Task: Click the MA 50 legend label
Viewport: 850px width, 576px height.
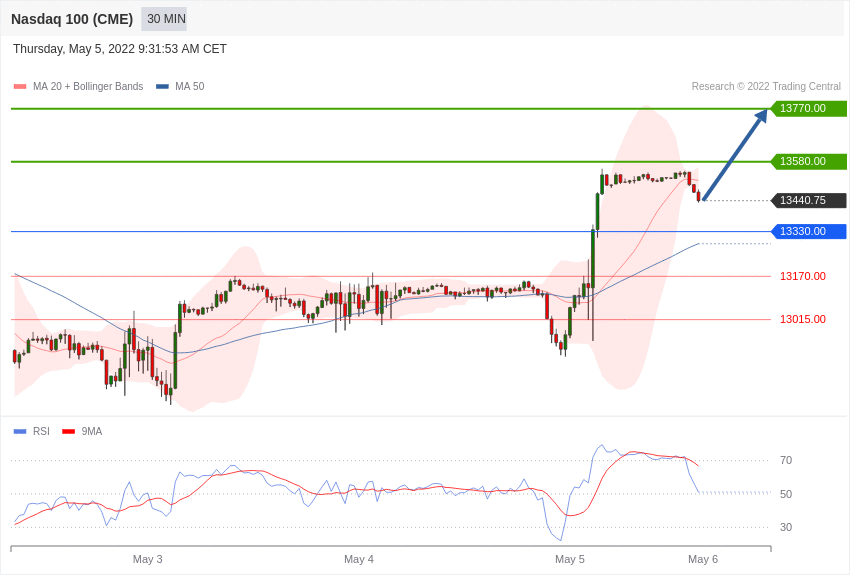Action: pos(190,87)
